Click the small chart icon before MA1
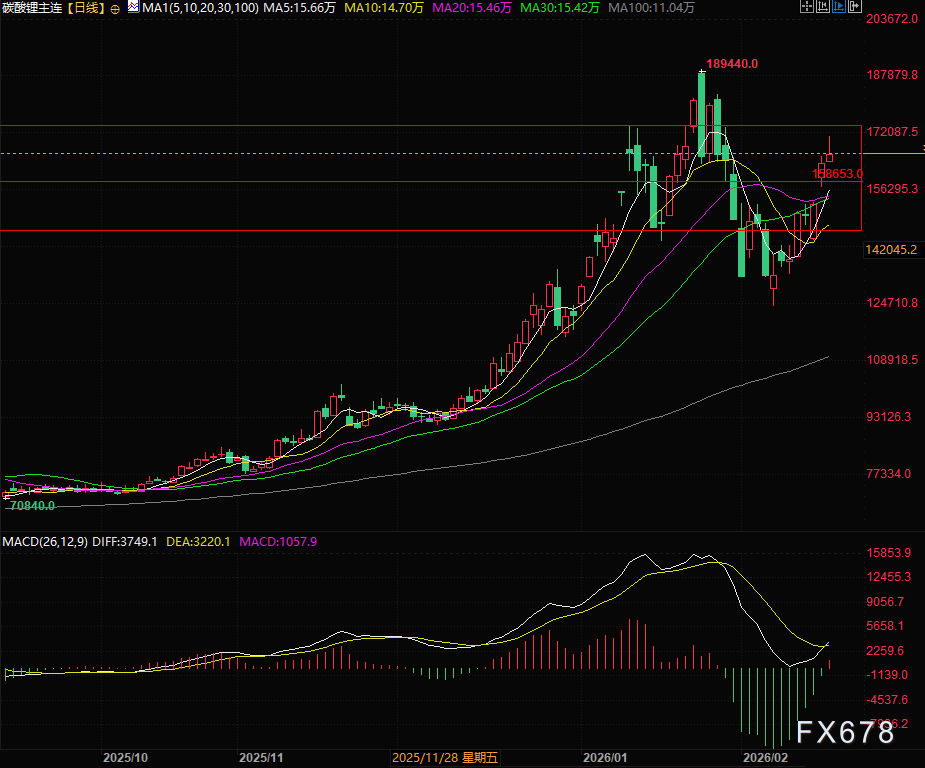Screen dimensions: 925x768 133,8
